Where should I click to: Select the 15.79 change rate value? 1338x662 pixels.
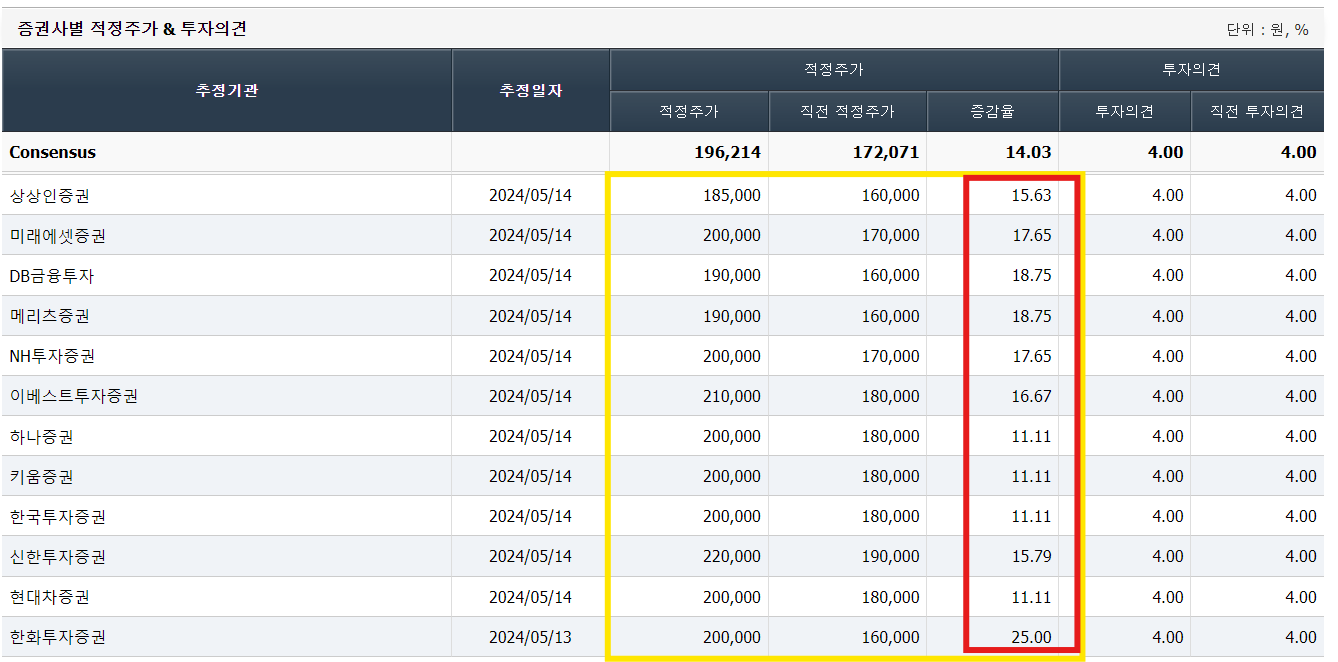(1032, 557)
